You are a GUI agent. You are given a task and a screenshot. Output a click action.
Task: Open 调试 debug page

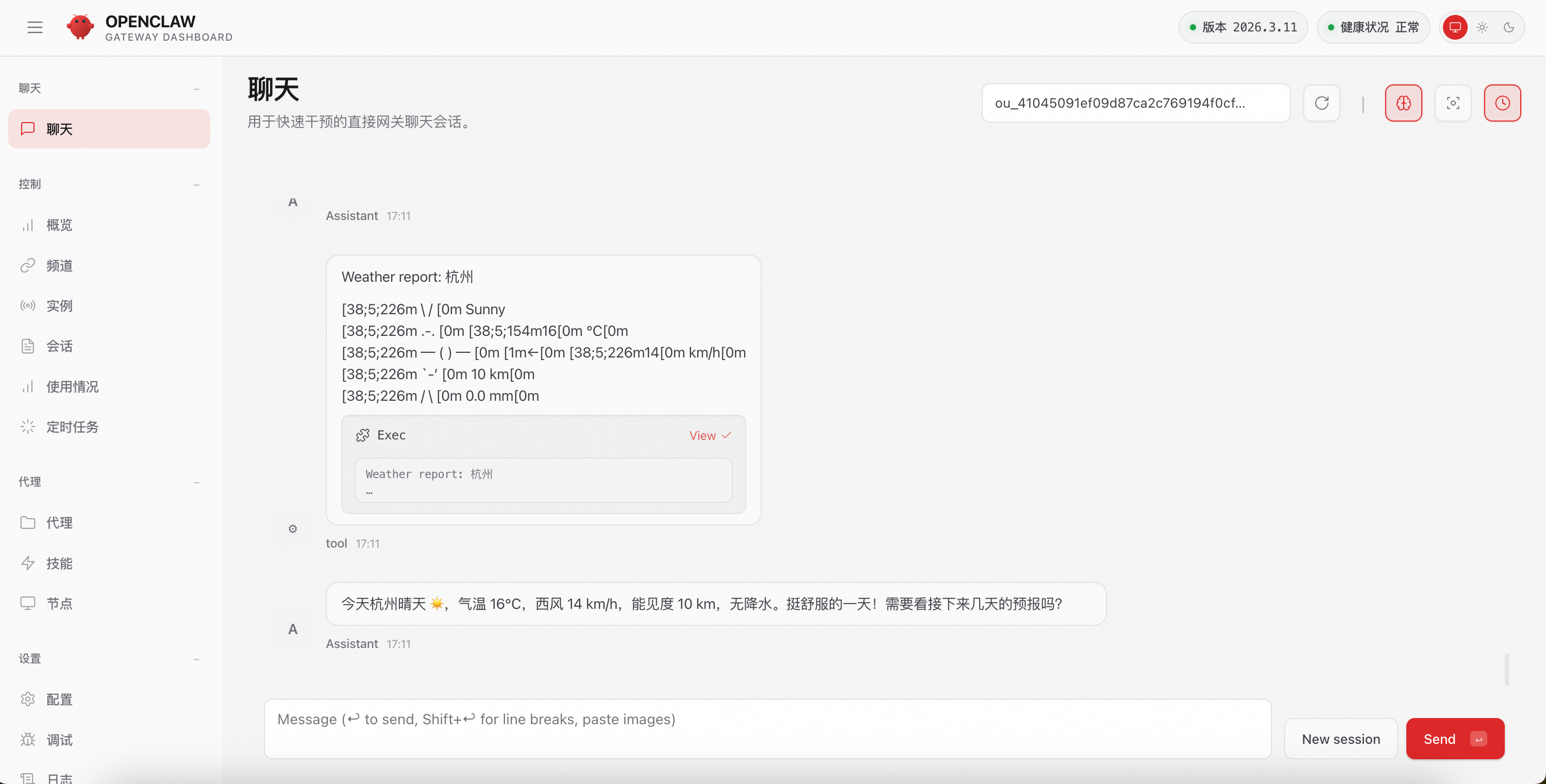click(x=109, y=740)
